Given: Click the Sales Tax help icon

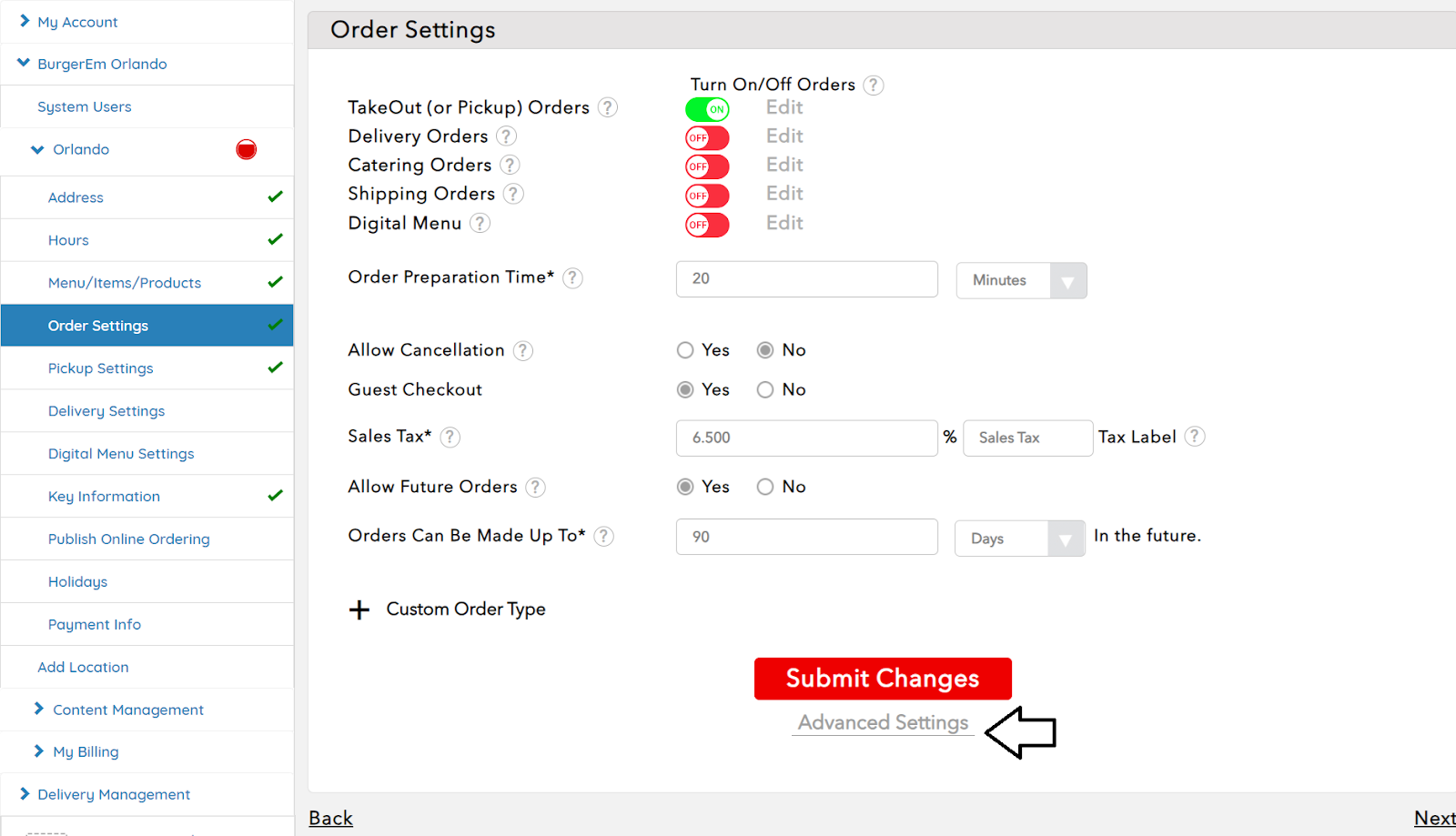Looking at the screenshot, I should pos(450,438).
